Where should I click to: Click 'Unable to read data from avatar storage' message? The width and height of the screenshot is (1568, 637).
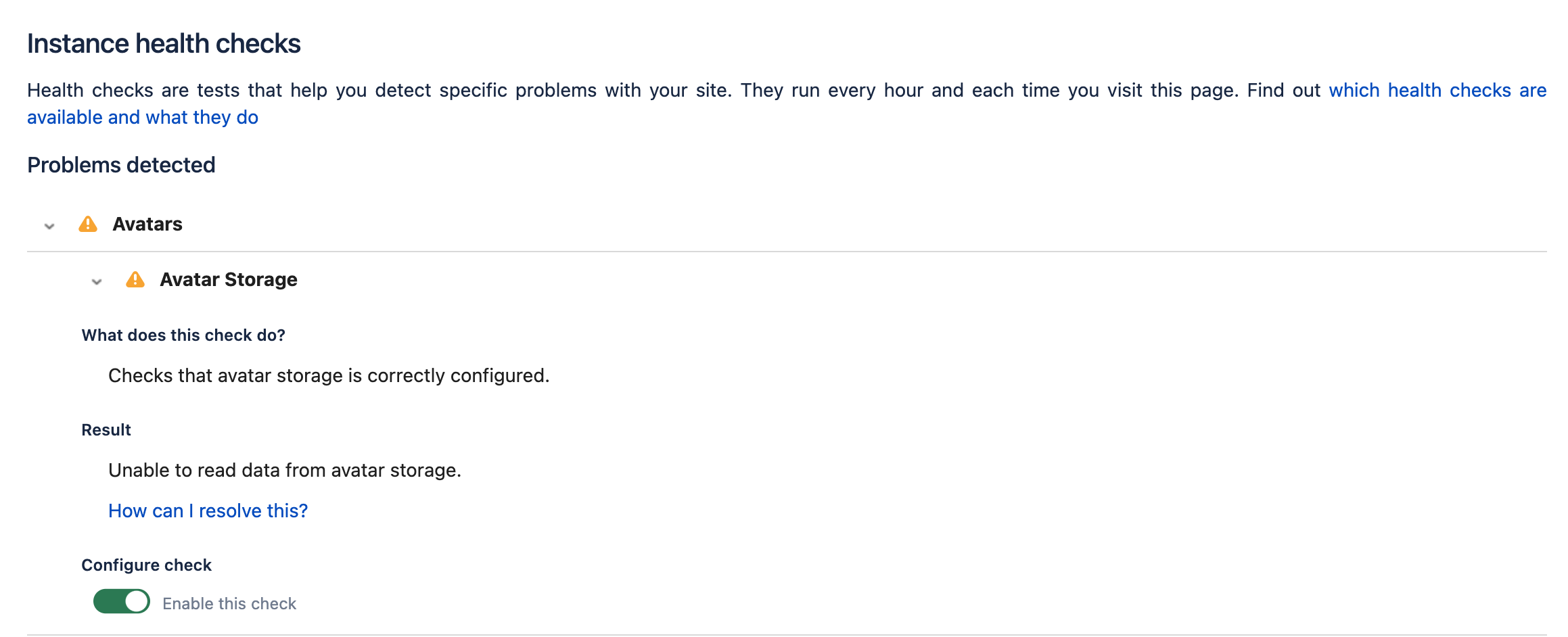click(285, 471)
